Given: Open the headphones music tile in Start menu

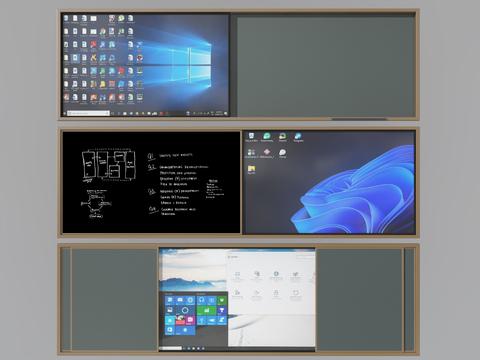Looking at the screenshot, I should pos(201,300).
